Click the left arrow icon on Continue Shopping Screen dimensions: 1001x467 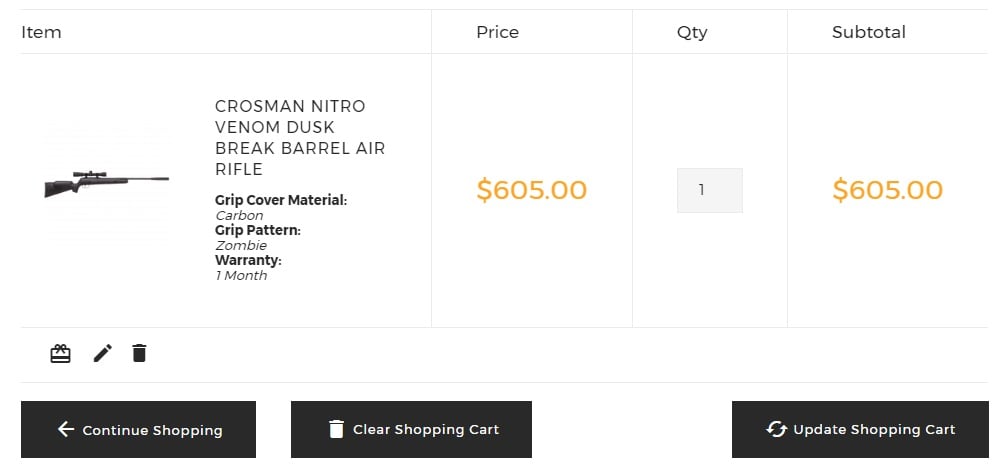[66, 429]
